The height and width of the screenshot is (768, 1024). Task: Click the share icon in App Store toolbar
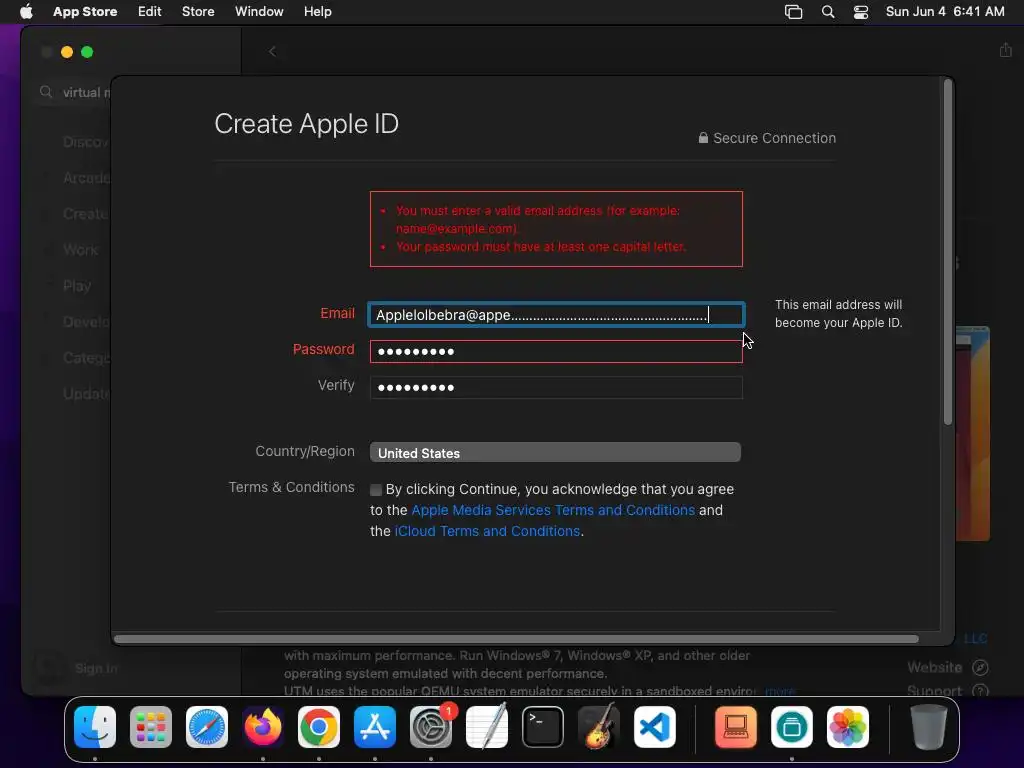tap(1005, 50)
